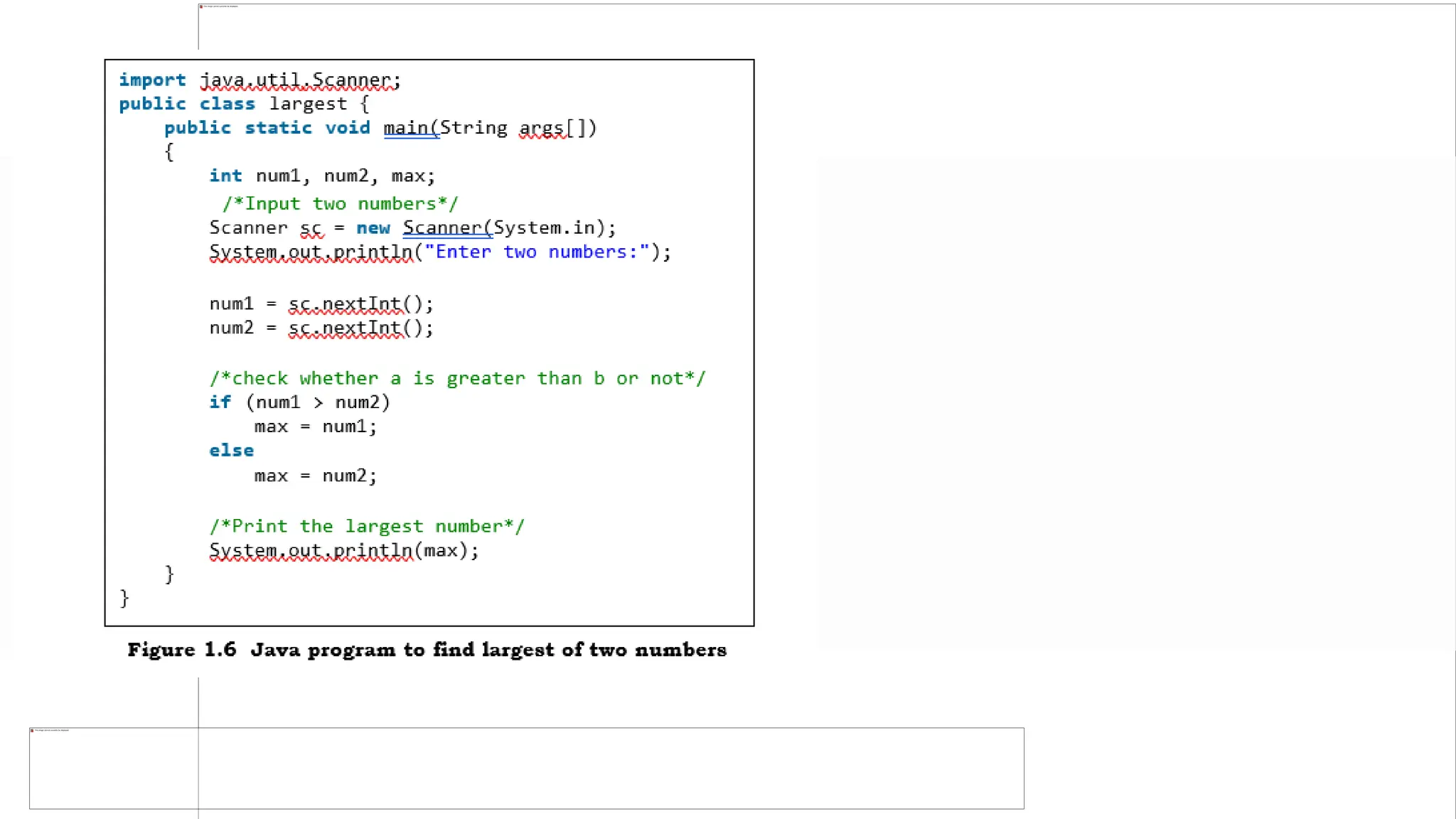Click the underlined 'Scanner(' constructor call
This screenshot has height=819, width=1456.
pos(447,228)
